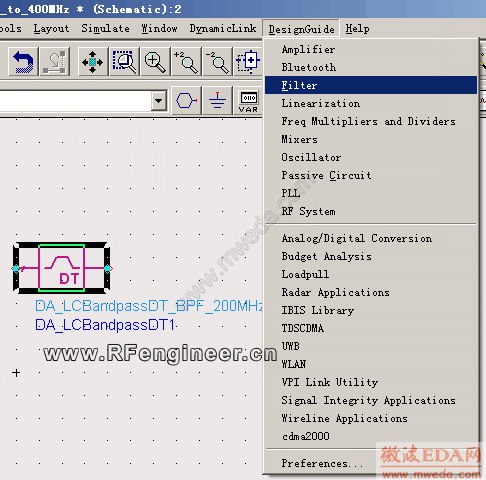
Task: Insert VAR variable equation component
Action: [x=248, y=101]
